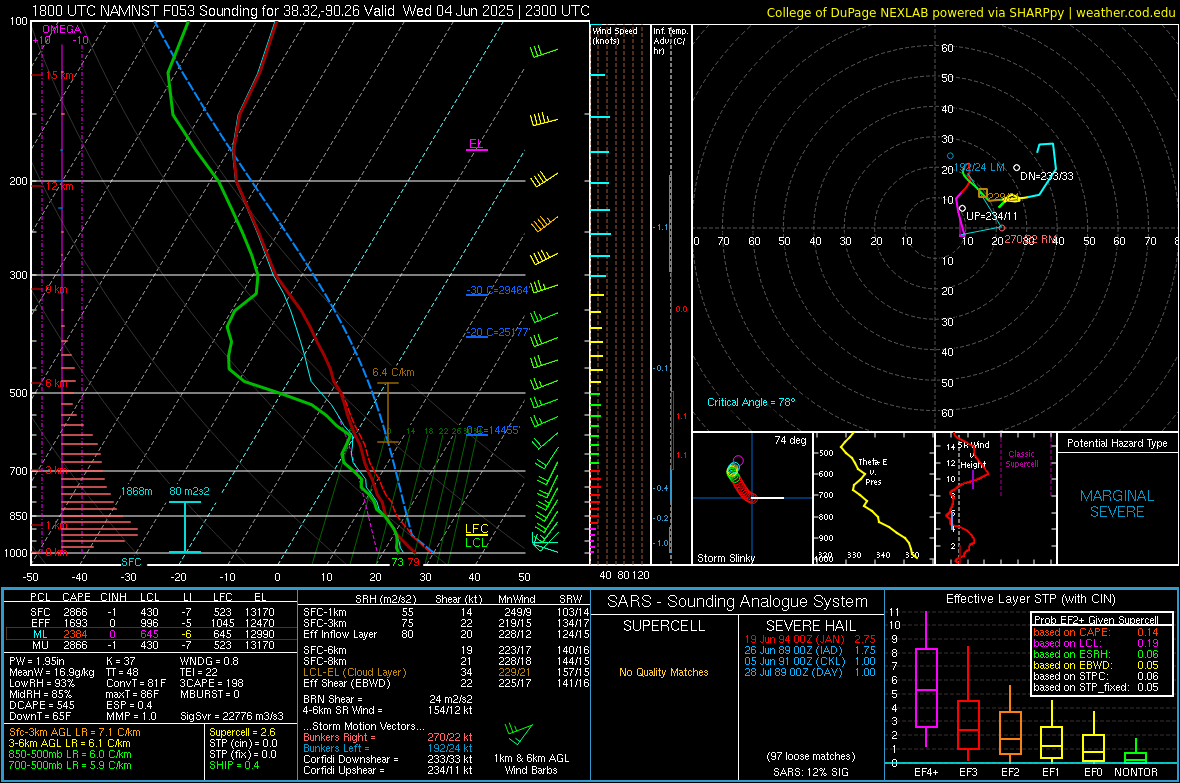
Task: Select the MU parcel row
Action: (x=150, y=645)
